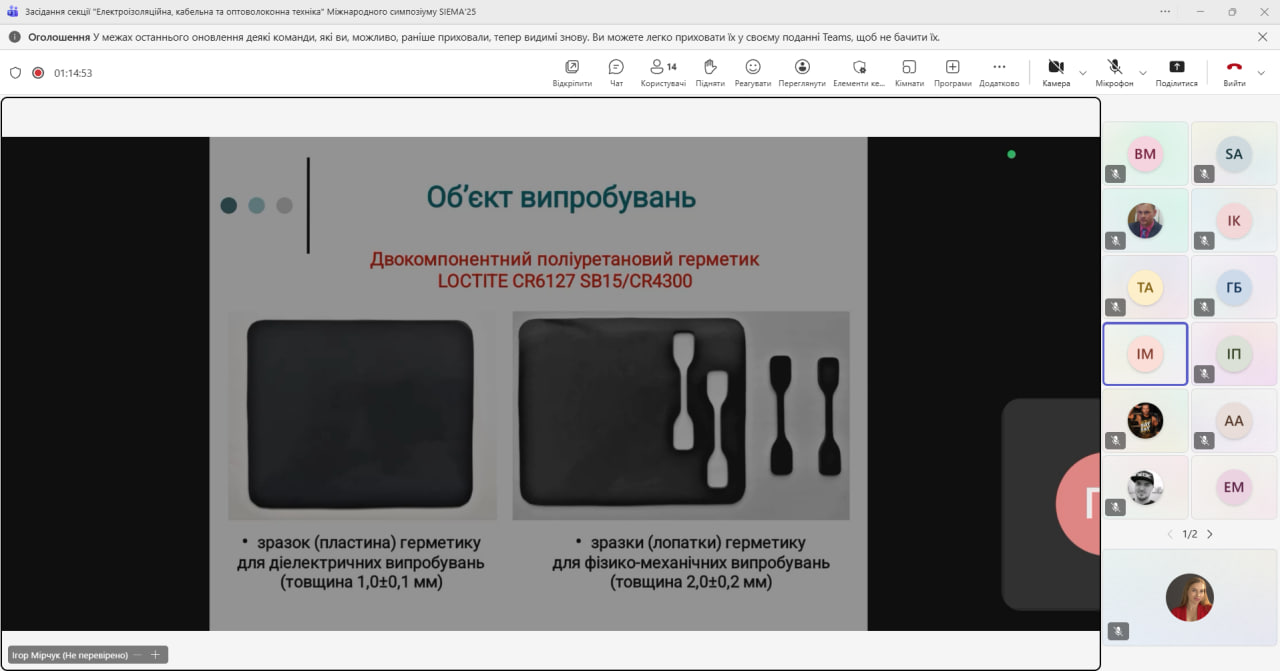This screenshot has height=671, width=1280.
Task: Select the TA participant tile
Action: click(x=1145, y=287)
